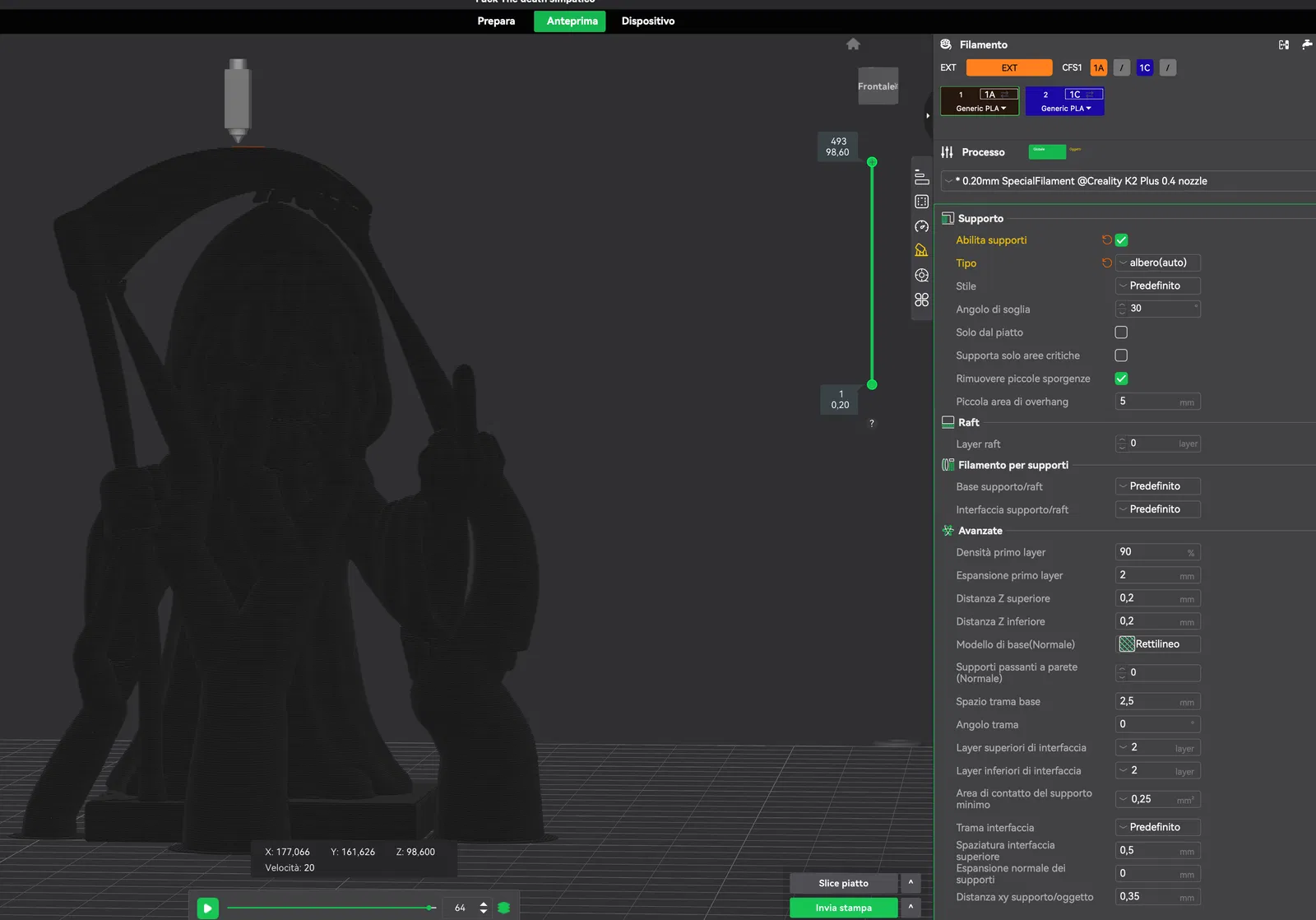Click the Densità primo layer field
Screen dimensions: 1316x920
pyautogui.click(x=1157, y=552)
